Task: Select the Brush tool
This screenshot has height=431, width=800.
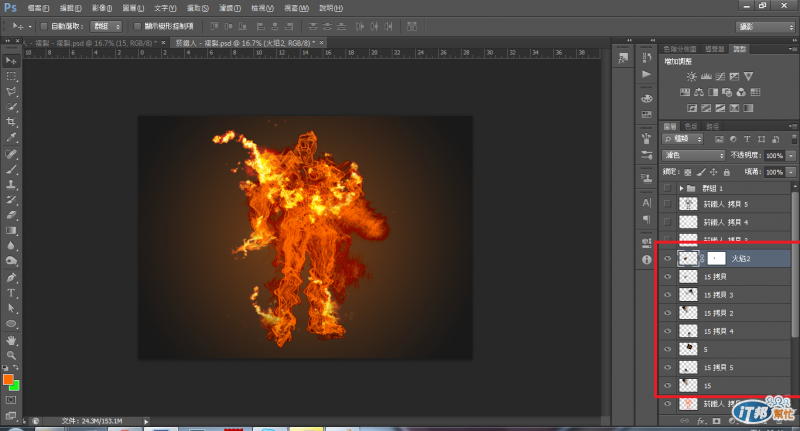Action: click(11, 169)
